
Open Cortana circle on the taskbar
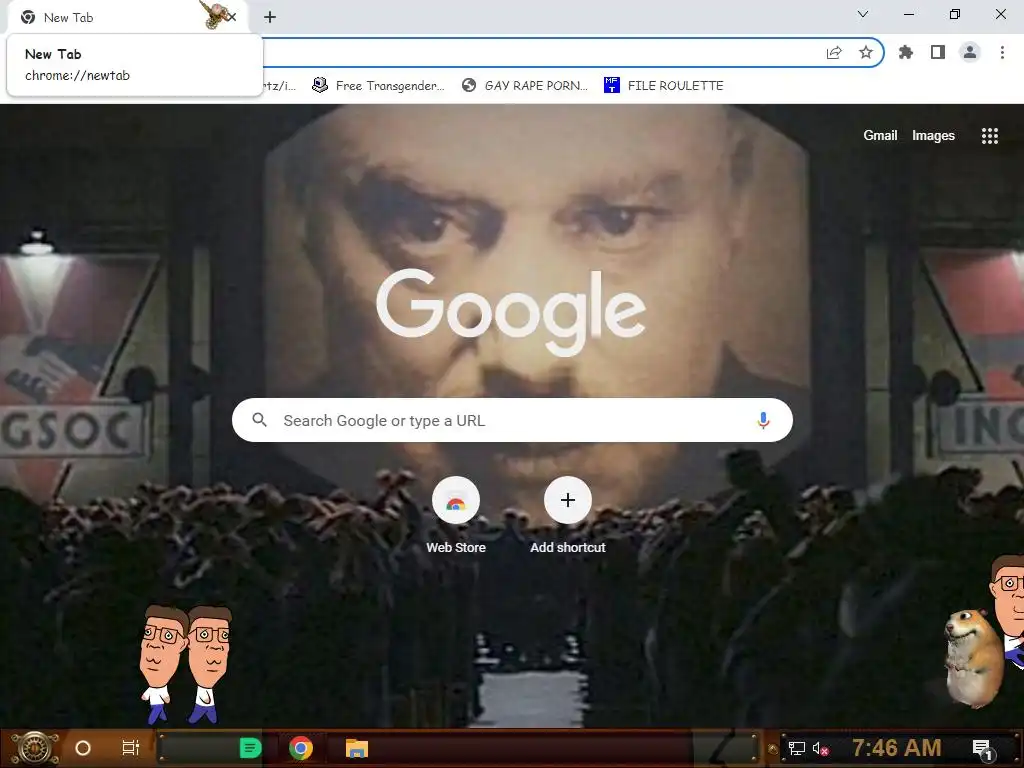point(83,748)
